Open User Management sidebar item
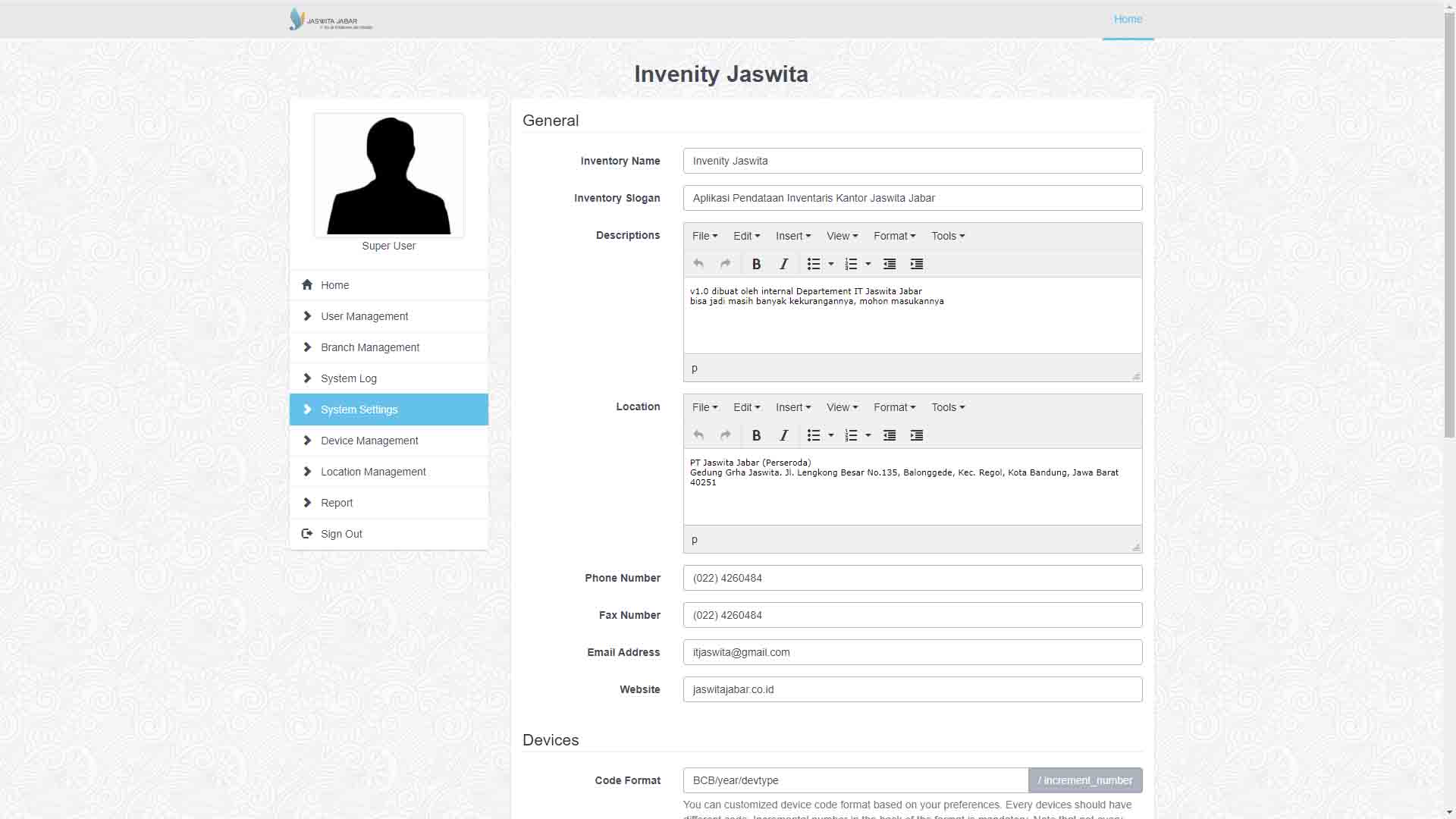The width and height of the screenshot is (1456, 819). tap(364, 316)
